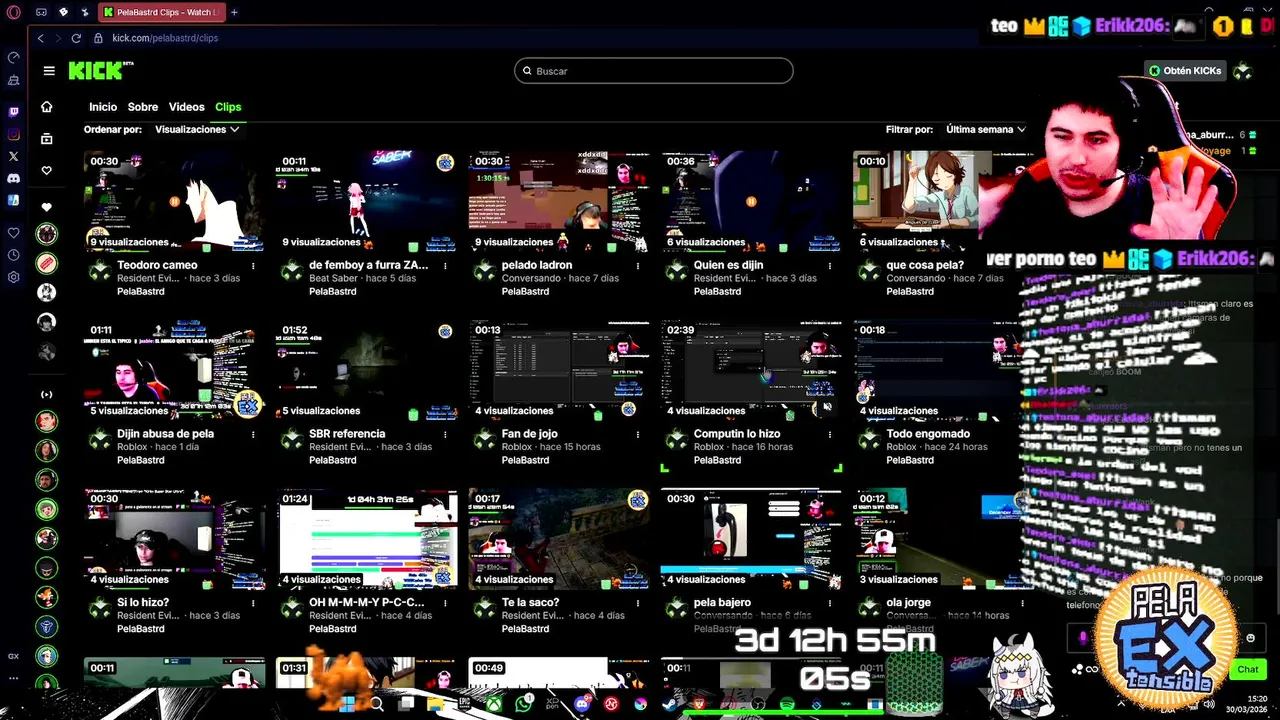Click the GX label in Opera sidebar
This screenshot has height=720, width=1280.
(13, 656)
